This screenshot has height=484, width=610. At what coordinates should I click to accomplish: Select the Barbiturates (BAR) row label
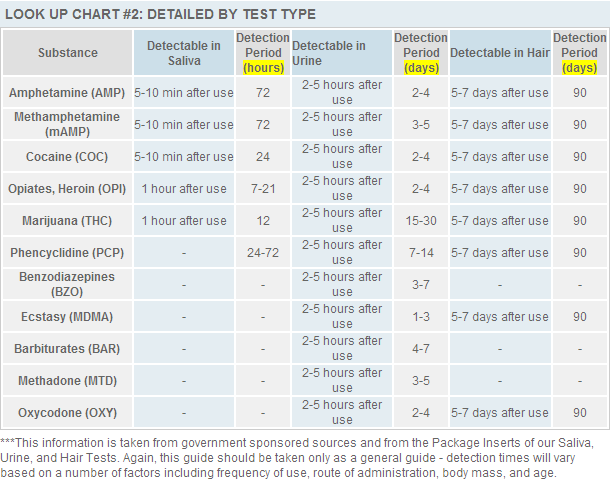tap(67, 349)
